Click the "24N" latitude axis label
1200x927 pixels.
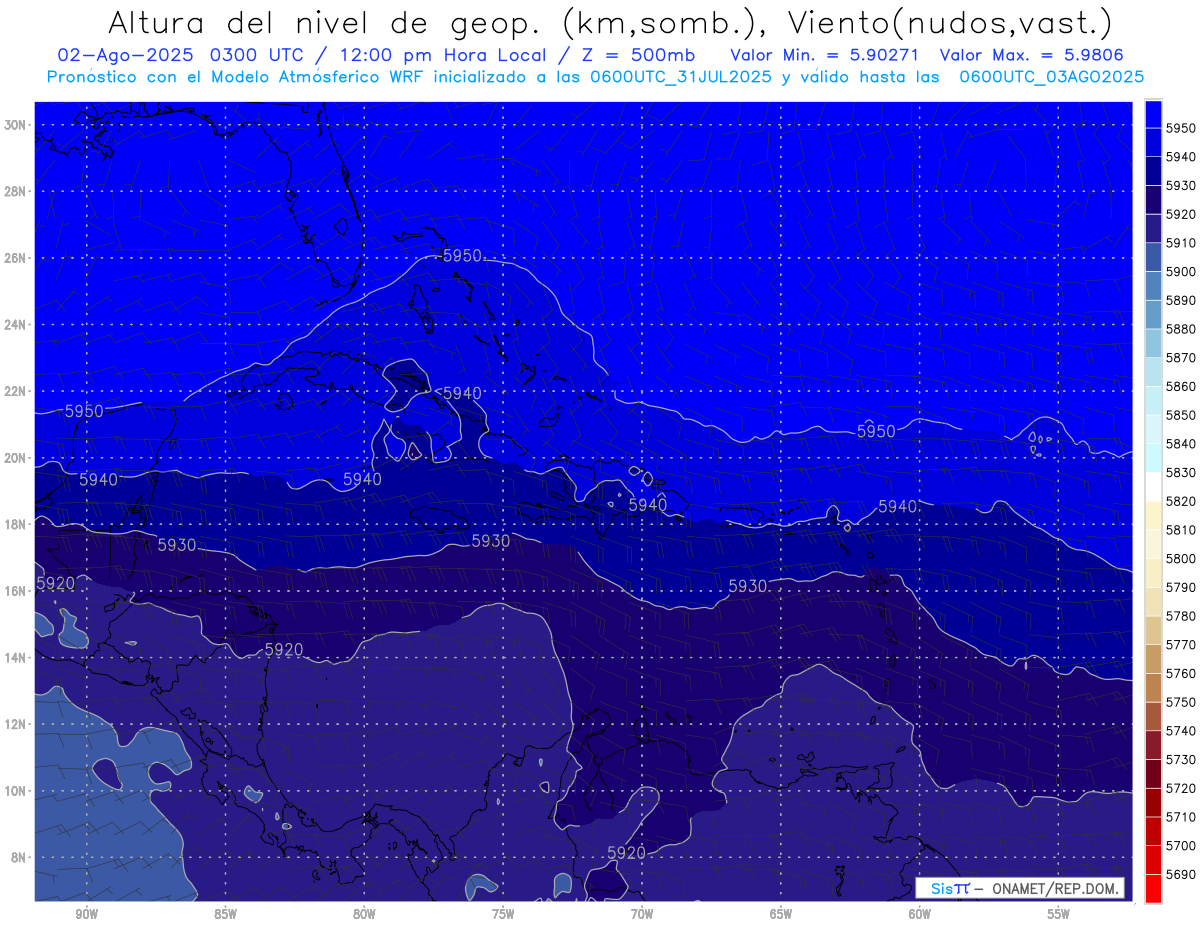click(15, 325)
